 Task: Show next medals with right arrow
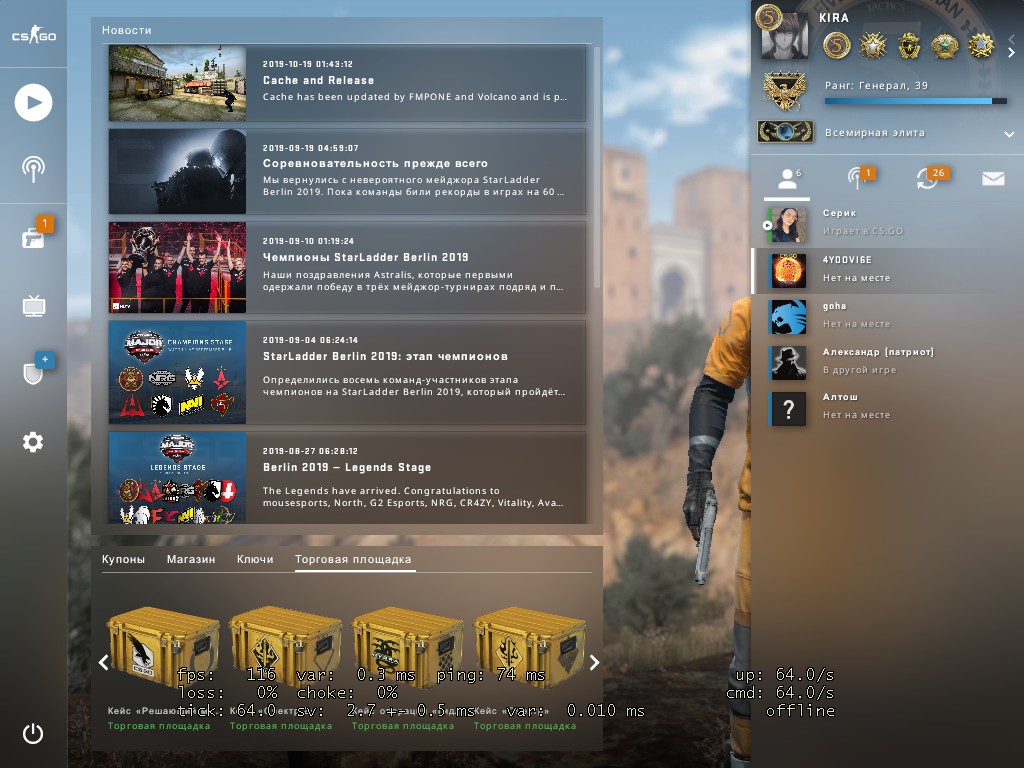(x=1011, y=52)
